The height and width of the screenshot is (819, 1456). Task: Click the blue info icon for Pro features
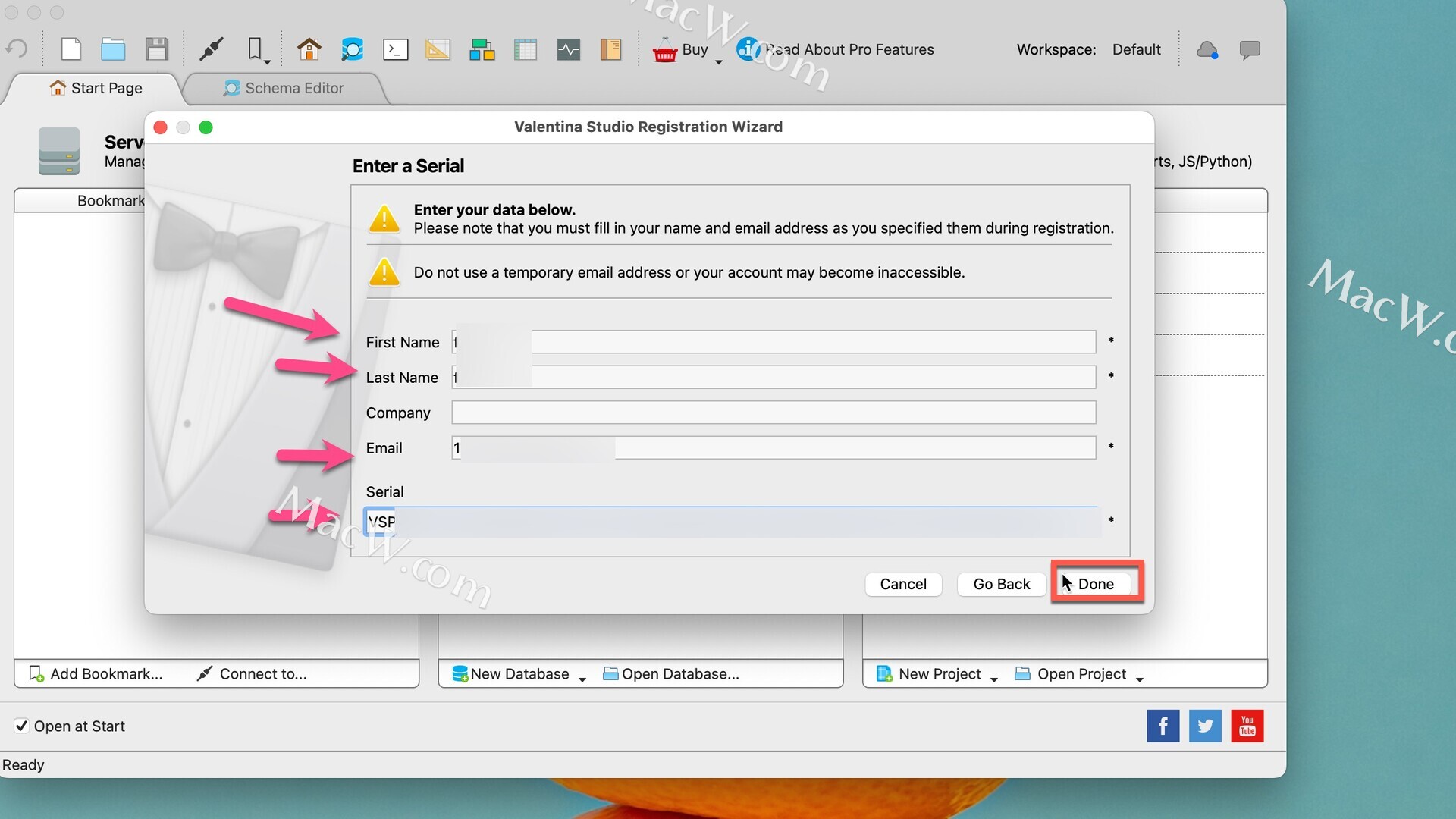coord(748,49)
